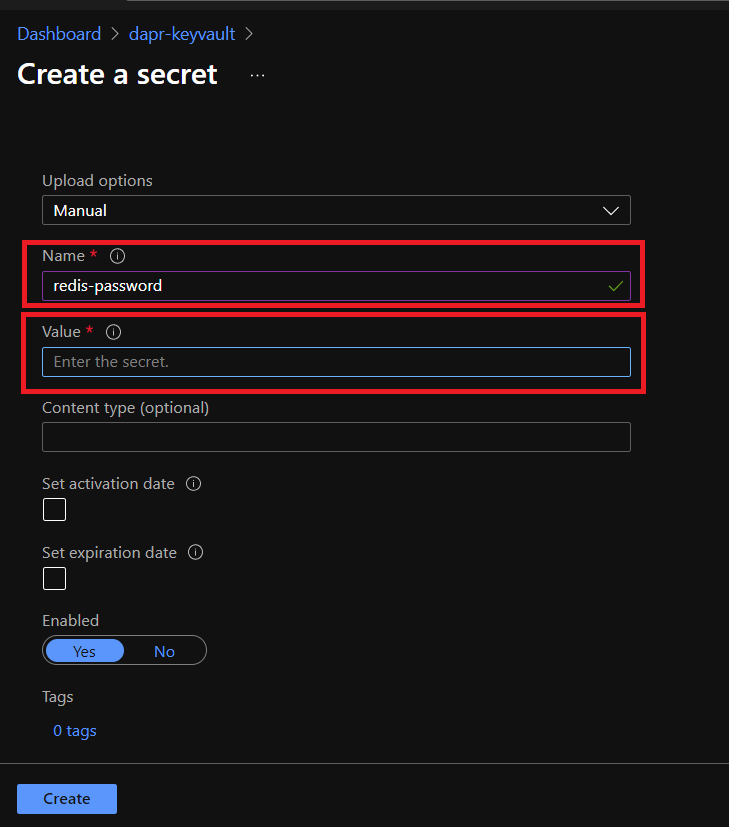Click the Name field containing redis-password

click(x=320, y=286)
